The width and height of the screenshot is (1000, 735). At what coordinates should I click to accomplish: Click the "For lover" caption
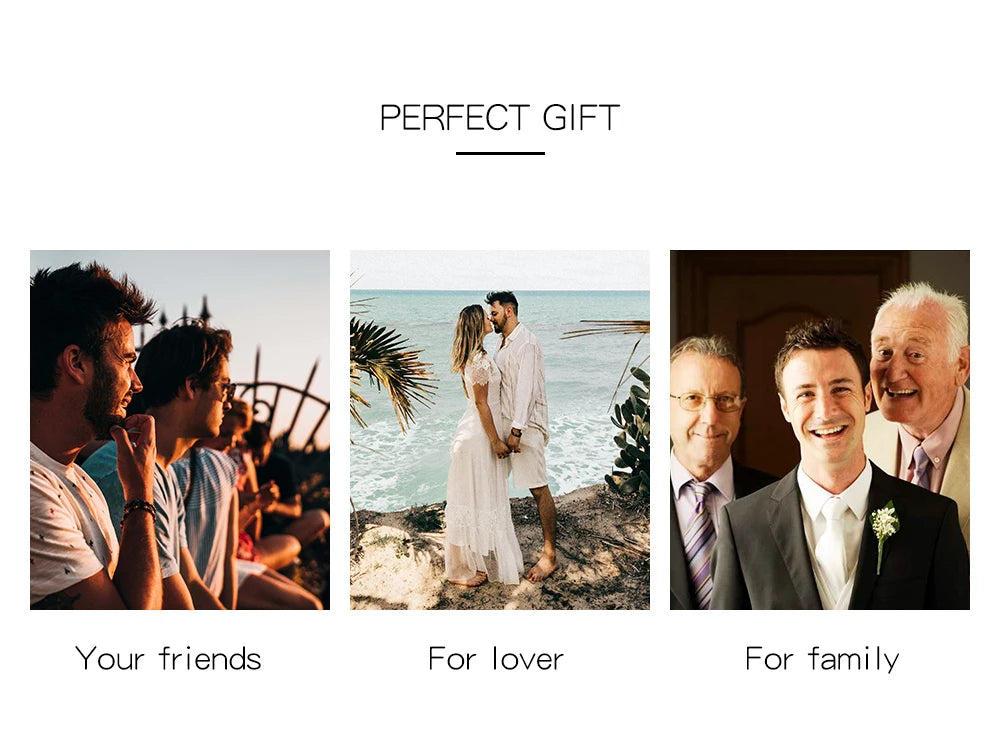tap(496, 659)
